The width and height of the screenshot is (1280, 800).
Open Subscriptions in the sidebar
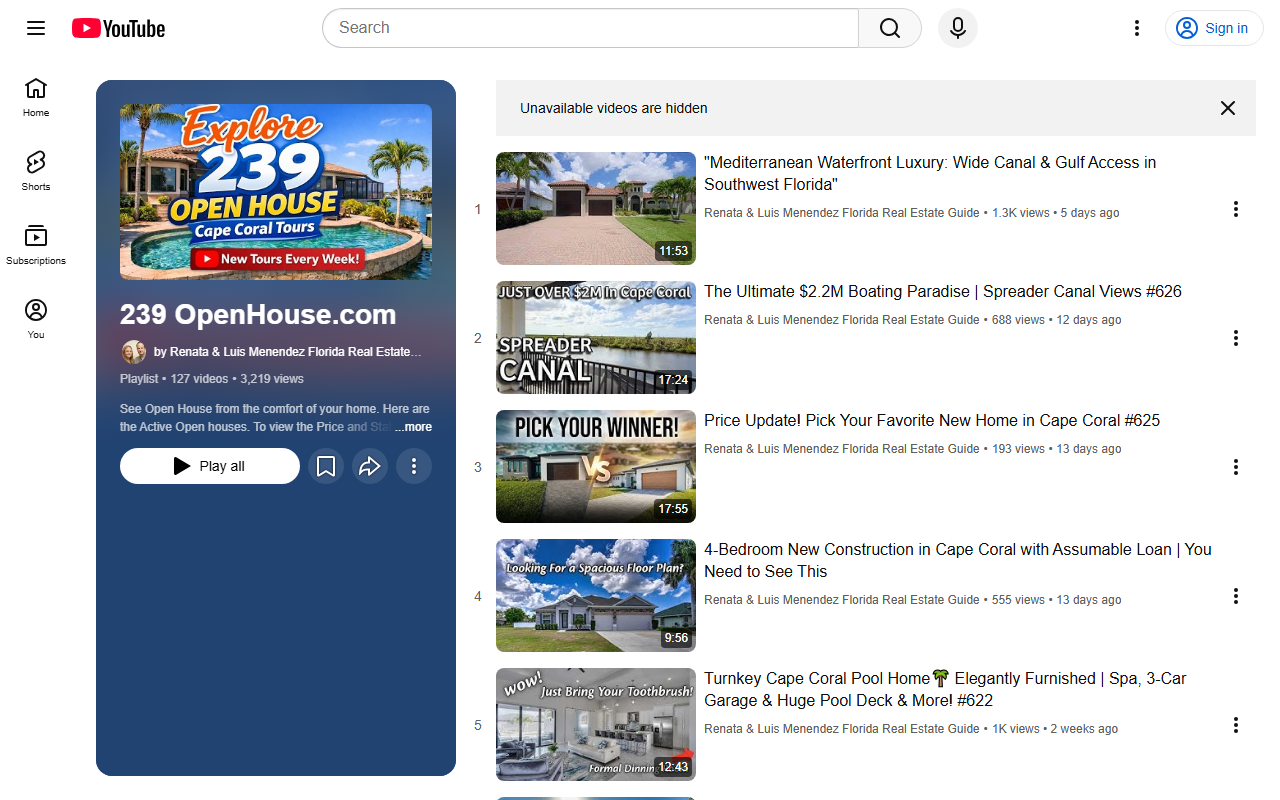pyautogui.click(x=36, y=245)
